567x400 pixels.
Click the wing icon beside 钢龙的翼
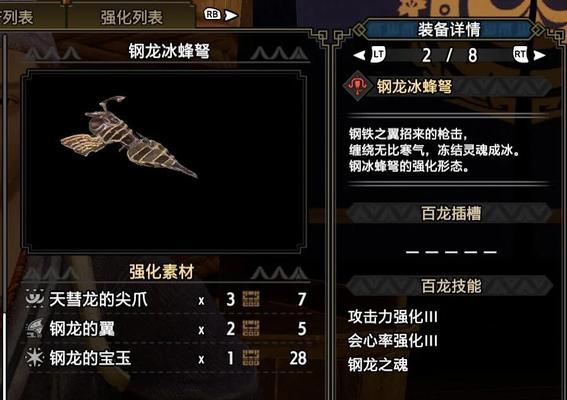click(35, 328)
